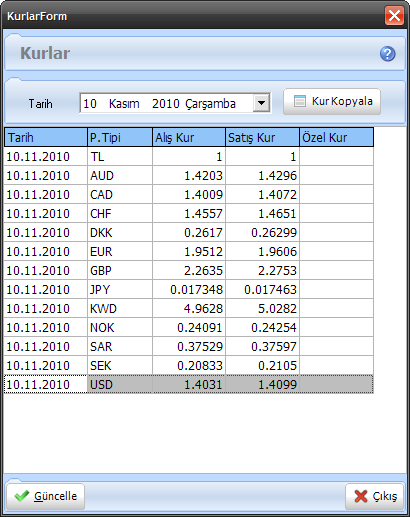Image resolution: width=410 pixels, height=517 pixels.
Task: Click the green checkmark Güncelle button
Action: tap(46, 496)
